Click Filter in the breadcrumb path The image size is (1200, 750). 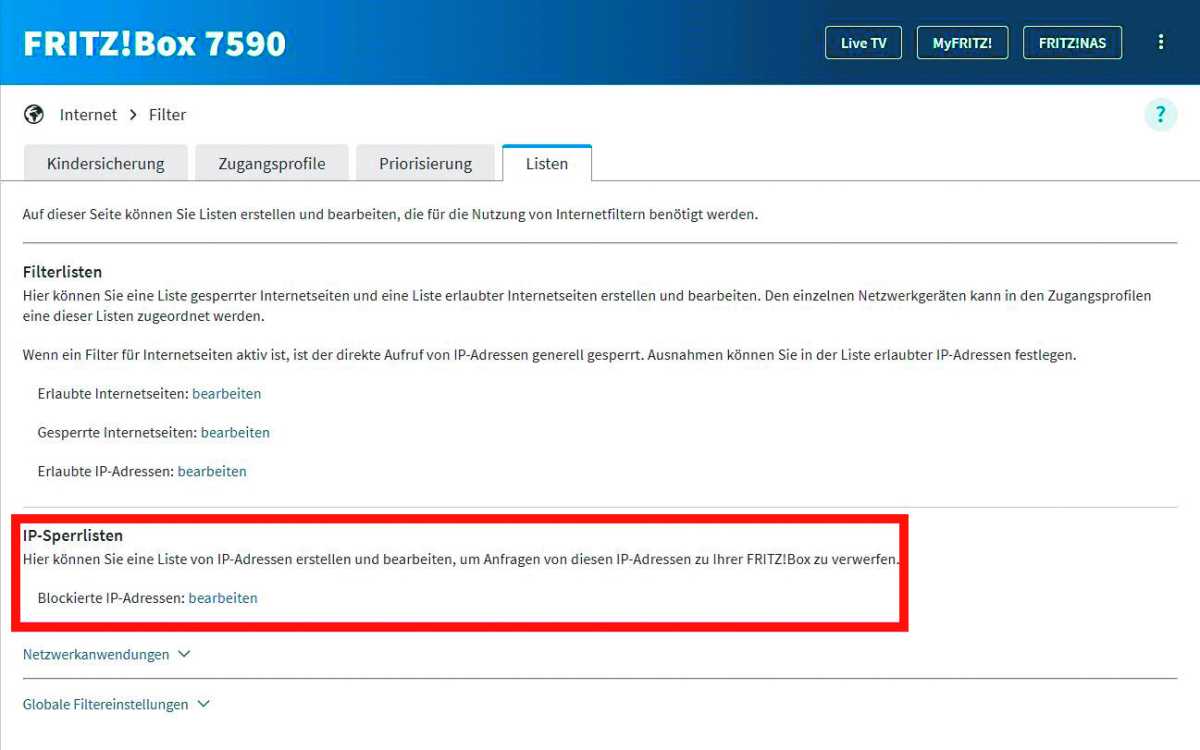pyautogui.click(x=167, y=115)
